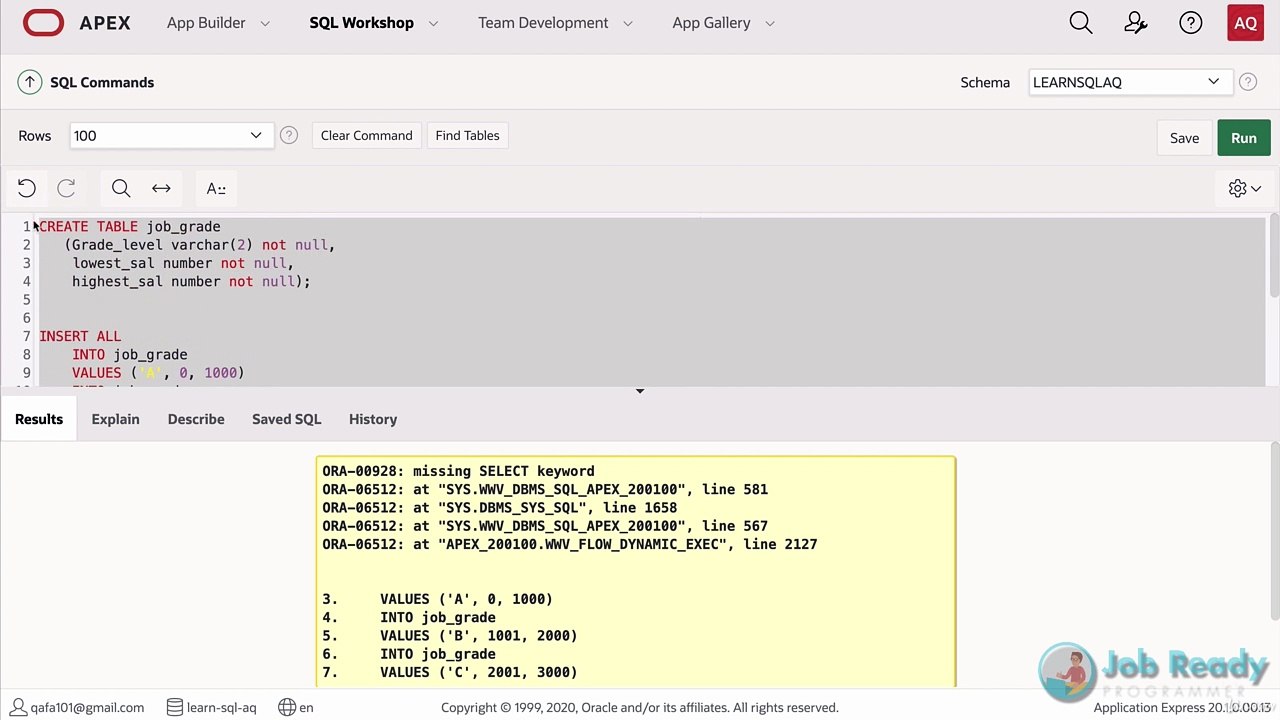Viewport: 1280px width, 720px height.
Task: Click the SQL Commands breadcrumb title
Action: tap(102, 82)
